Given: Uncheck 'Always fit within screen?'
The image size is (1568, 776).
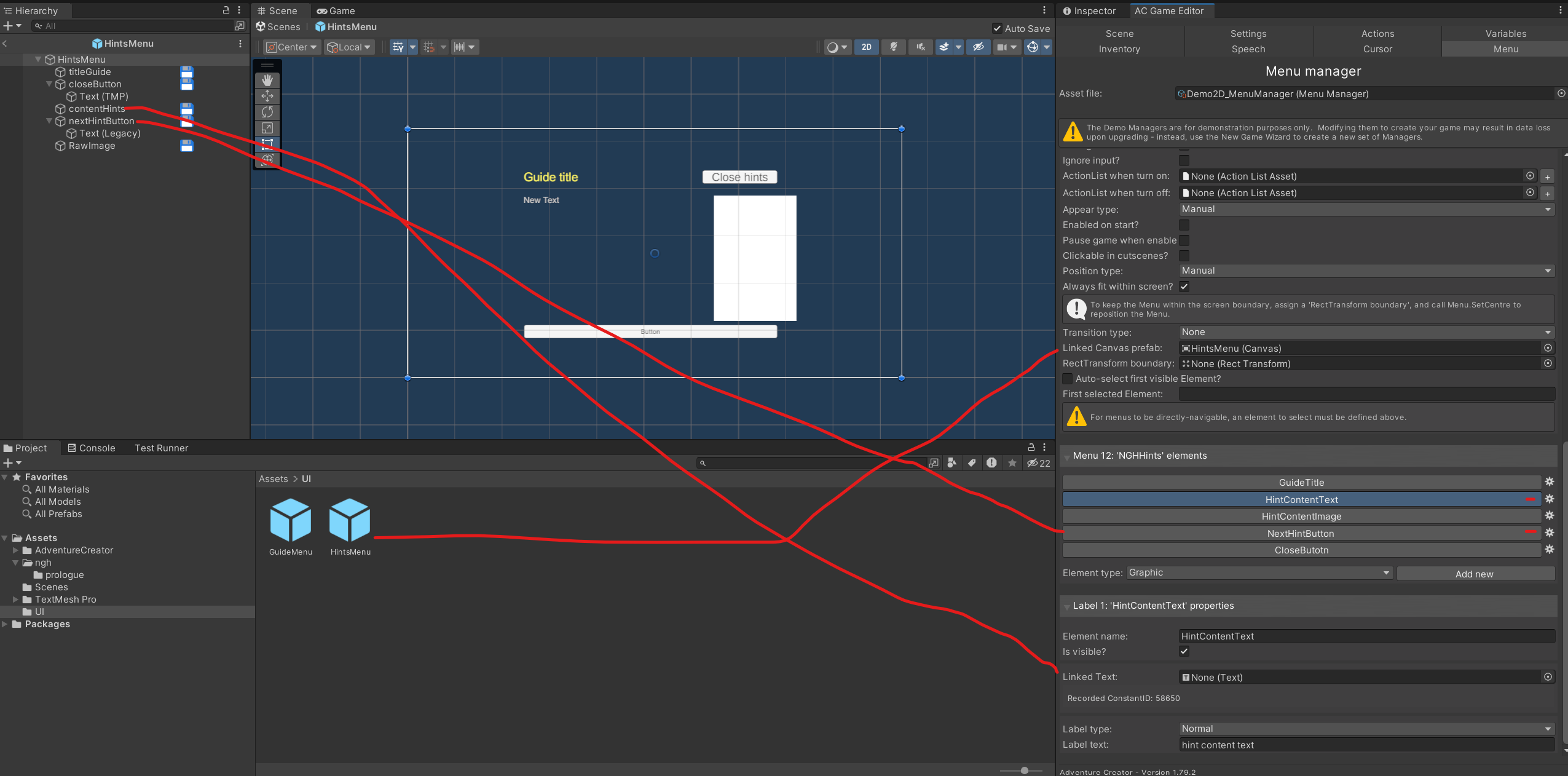Looking at the screenshot, I should pyautogui.click(x=1184, y=287).
